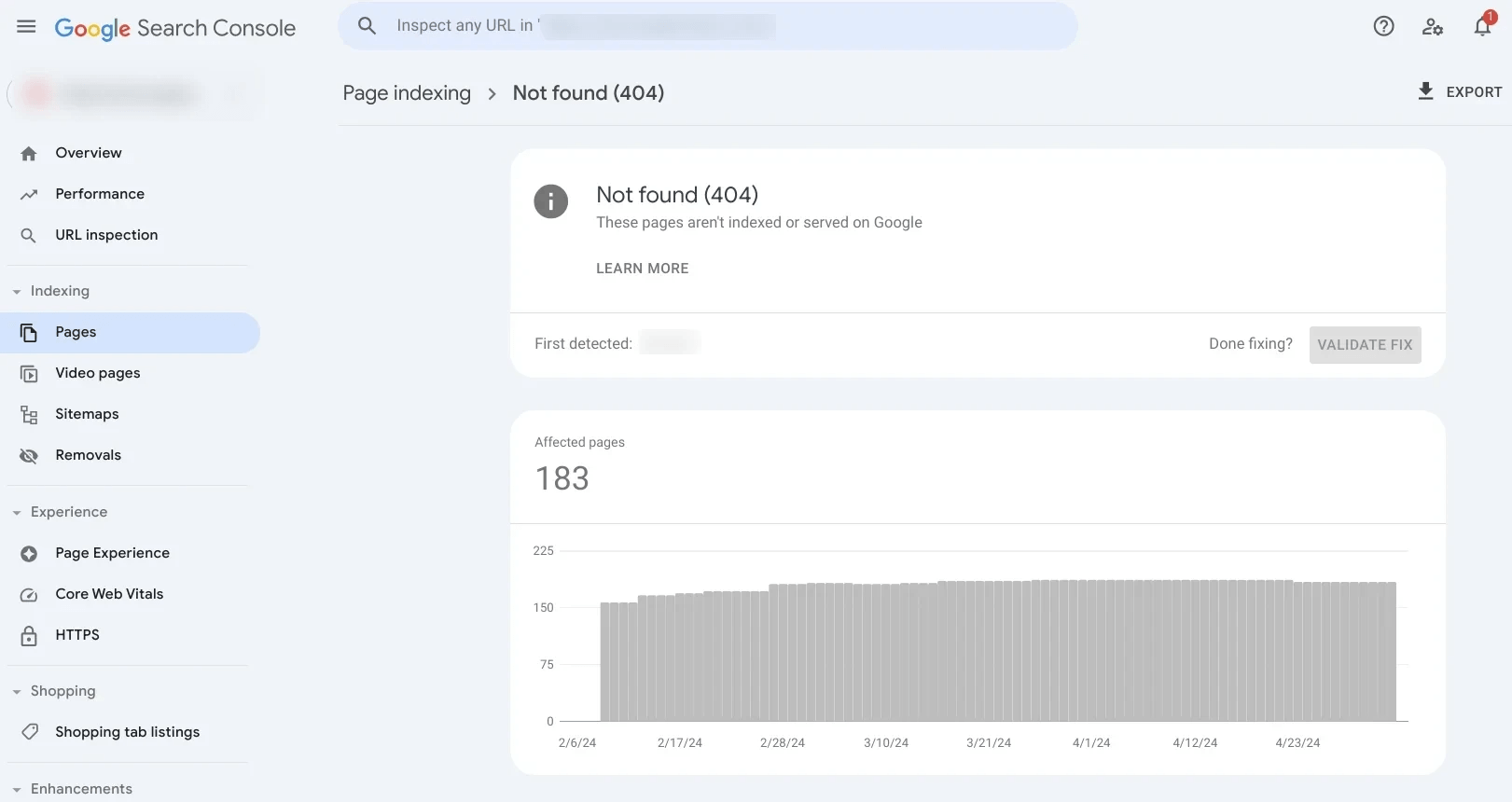Image resolution: width=1512 pixels, height=802 pixels.
Task: Open the blurred property selector
Action: coord(132,94)
